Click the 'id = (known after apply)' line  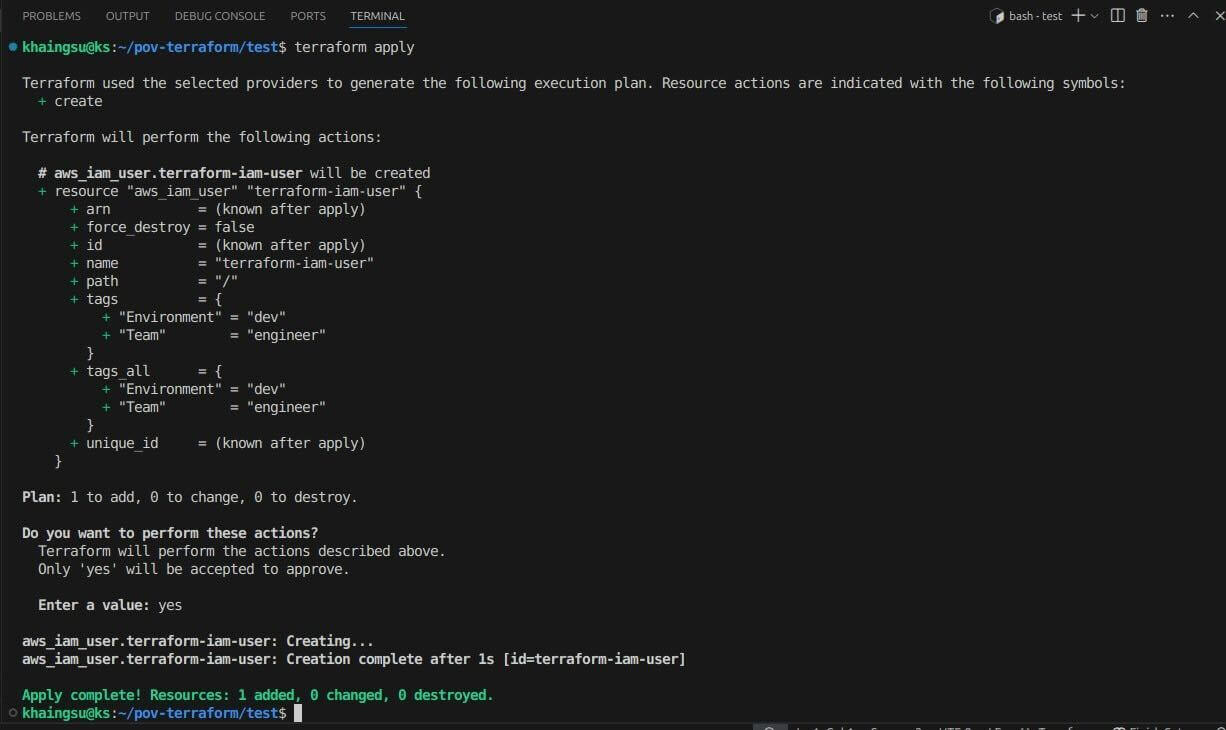(x=218, y=245)
